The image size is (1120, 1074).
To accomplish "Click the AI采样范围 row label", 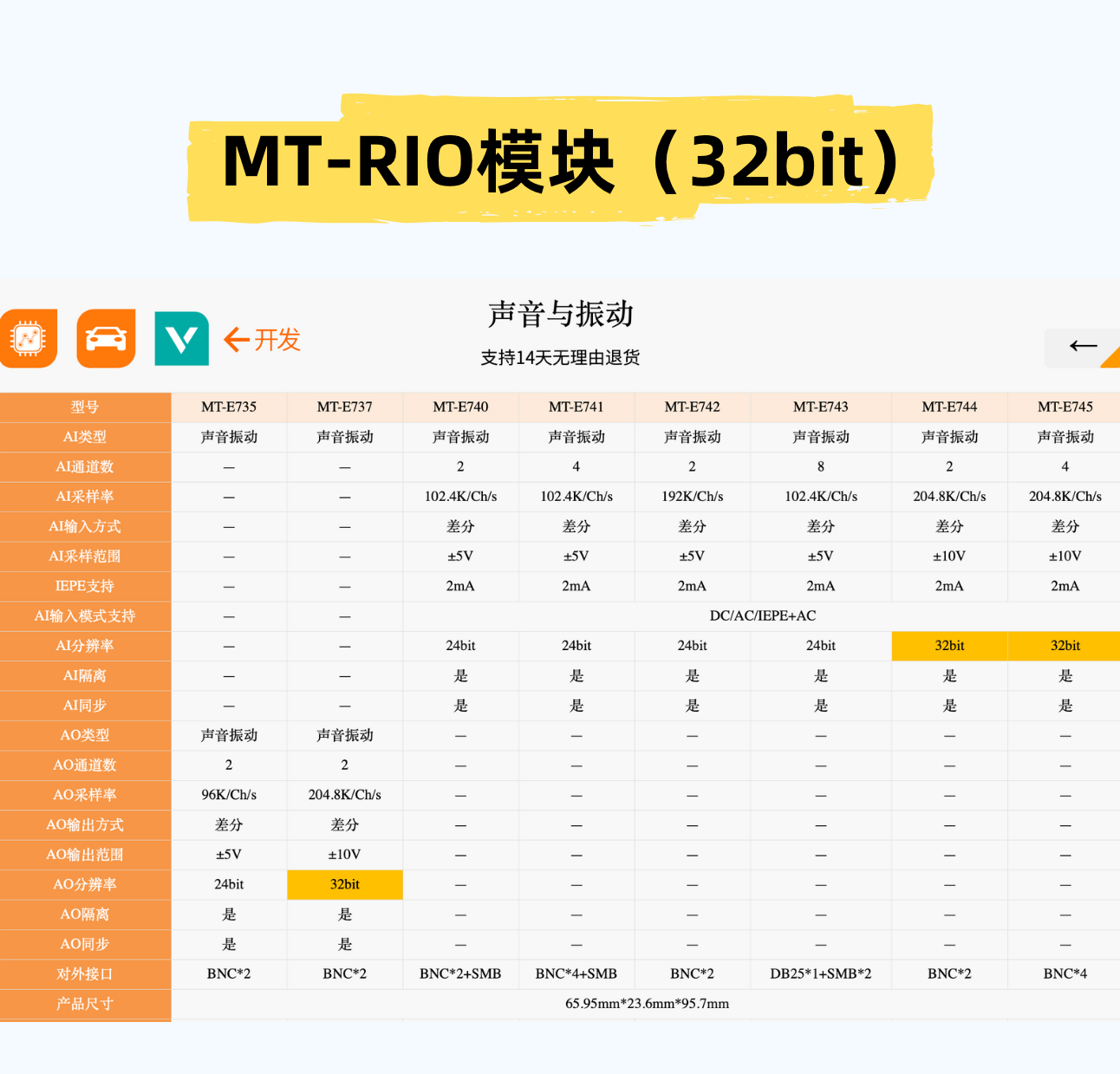I will pos(85,557).
